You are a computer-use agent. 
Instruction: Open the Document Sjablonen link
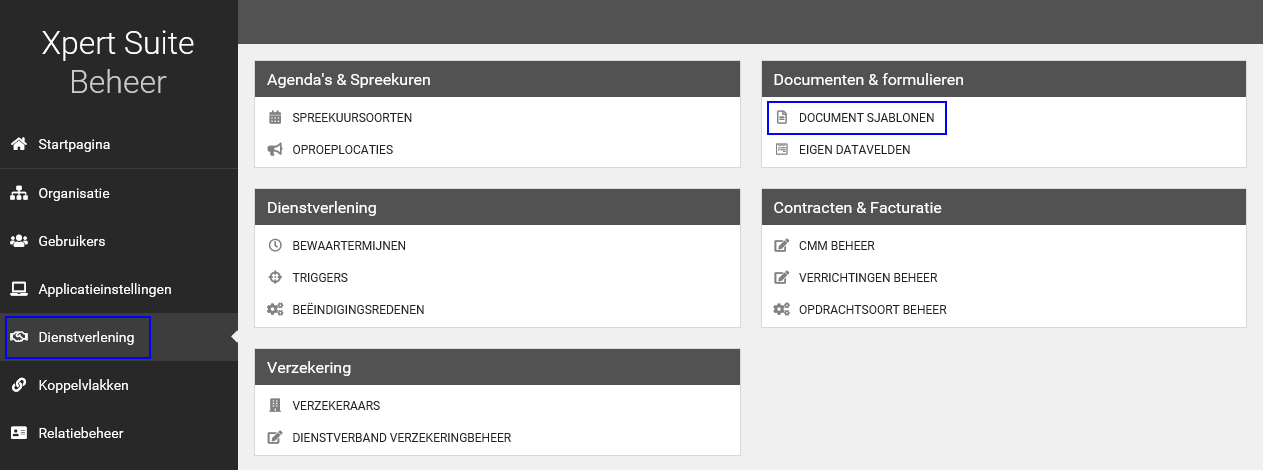(x=866, y=118)
